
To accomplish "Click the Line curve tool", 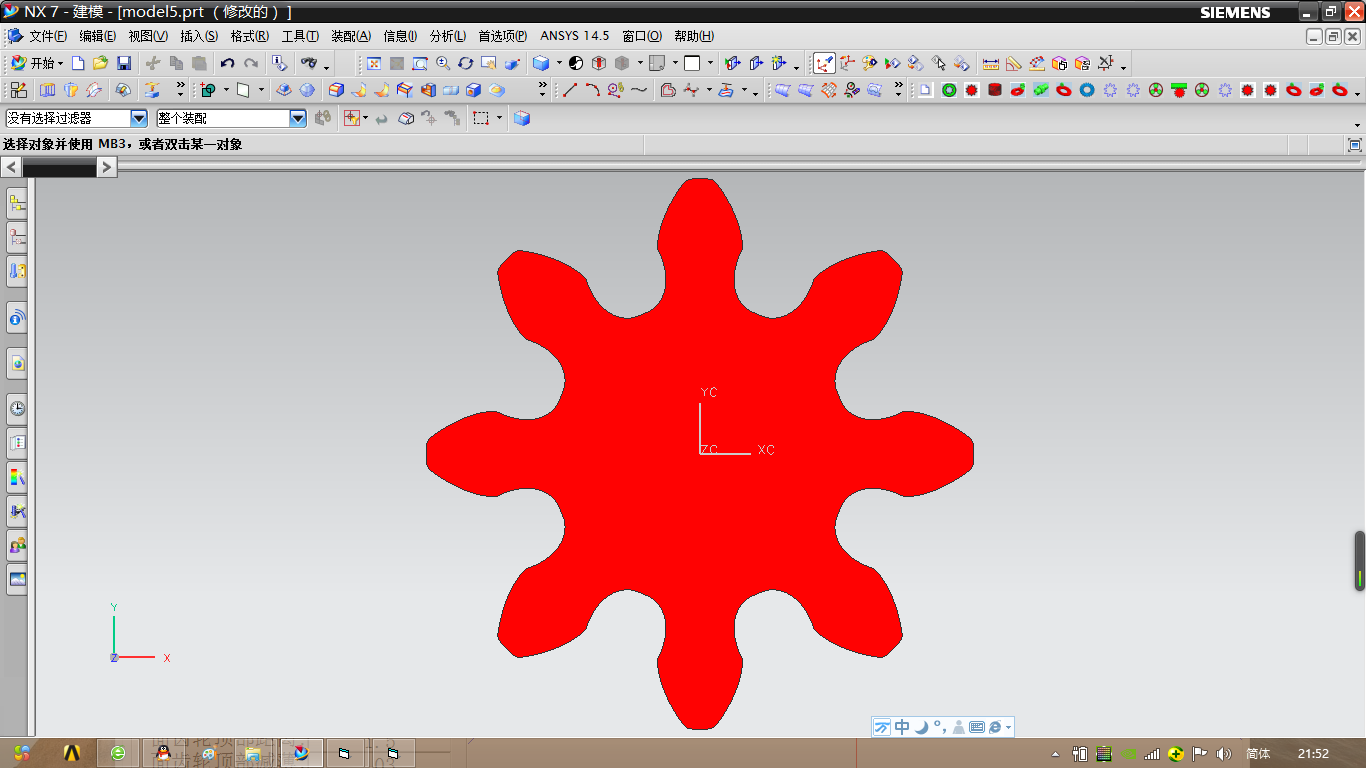I will click(x=570, y=90).
